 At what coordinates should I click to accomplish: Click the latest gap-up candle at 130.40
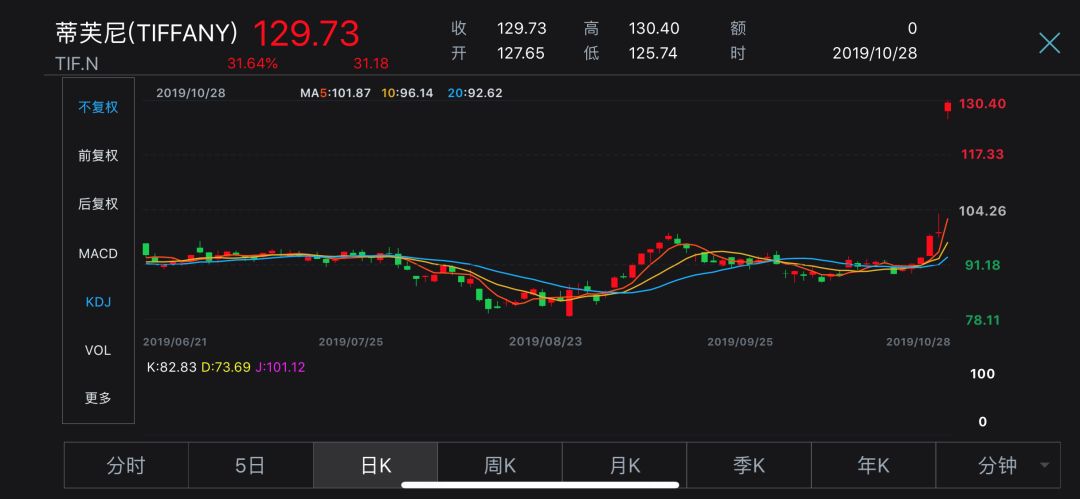(x=948, y=108)
